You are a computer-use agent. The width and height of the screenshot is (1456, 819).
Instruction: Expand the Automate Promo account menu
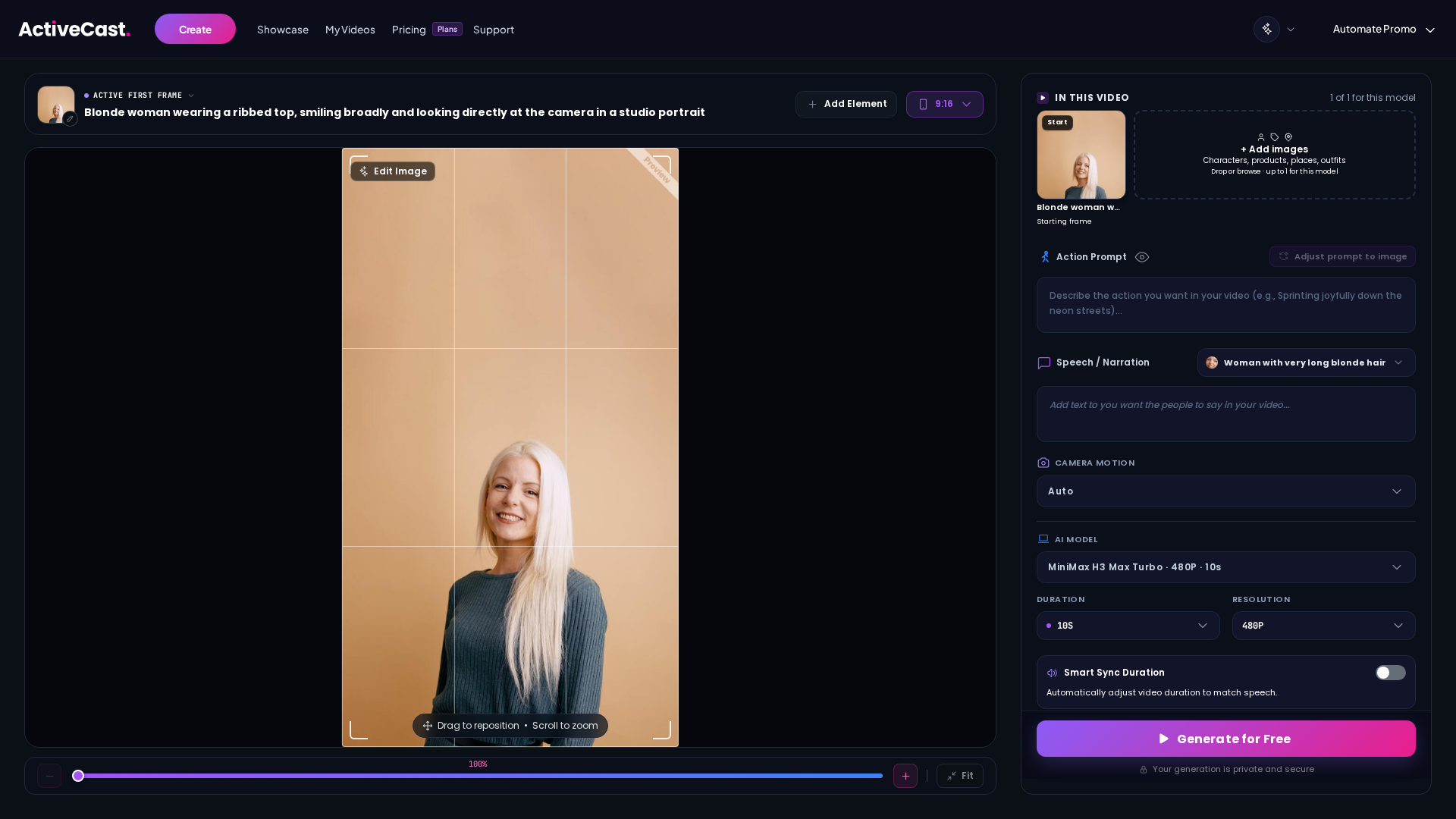pyautogui.click(x=1384, y=29)
